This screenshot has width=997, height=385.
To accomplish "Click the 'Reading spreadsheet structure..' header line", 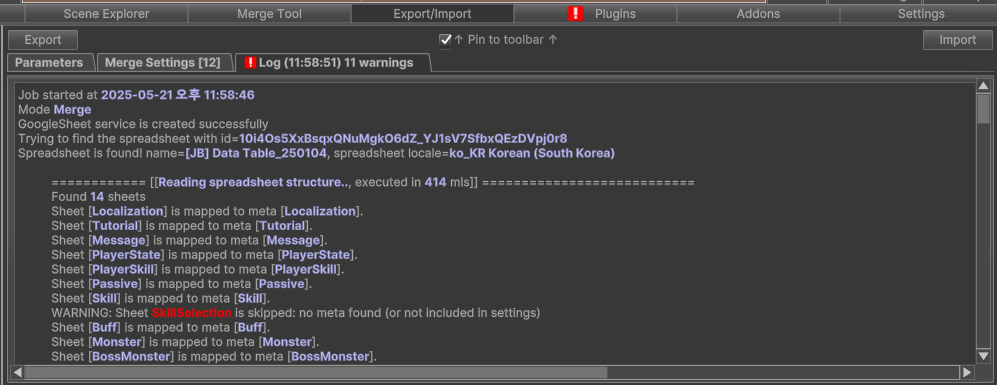I will tap(373, 183).
